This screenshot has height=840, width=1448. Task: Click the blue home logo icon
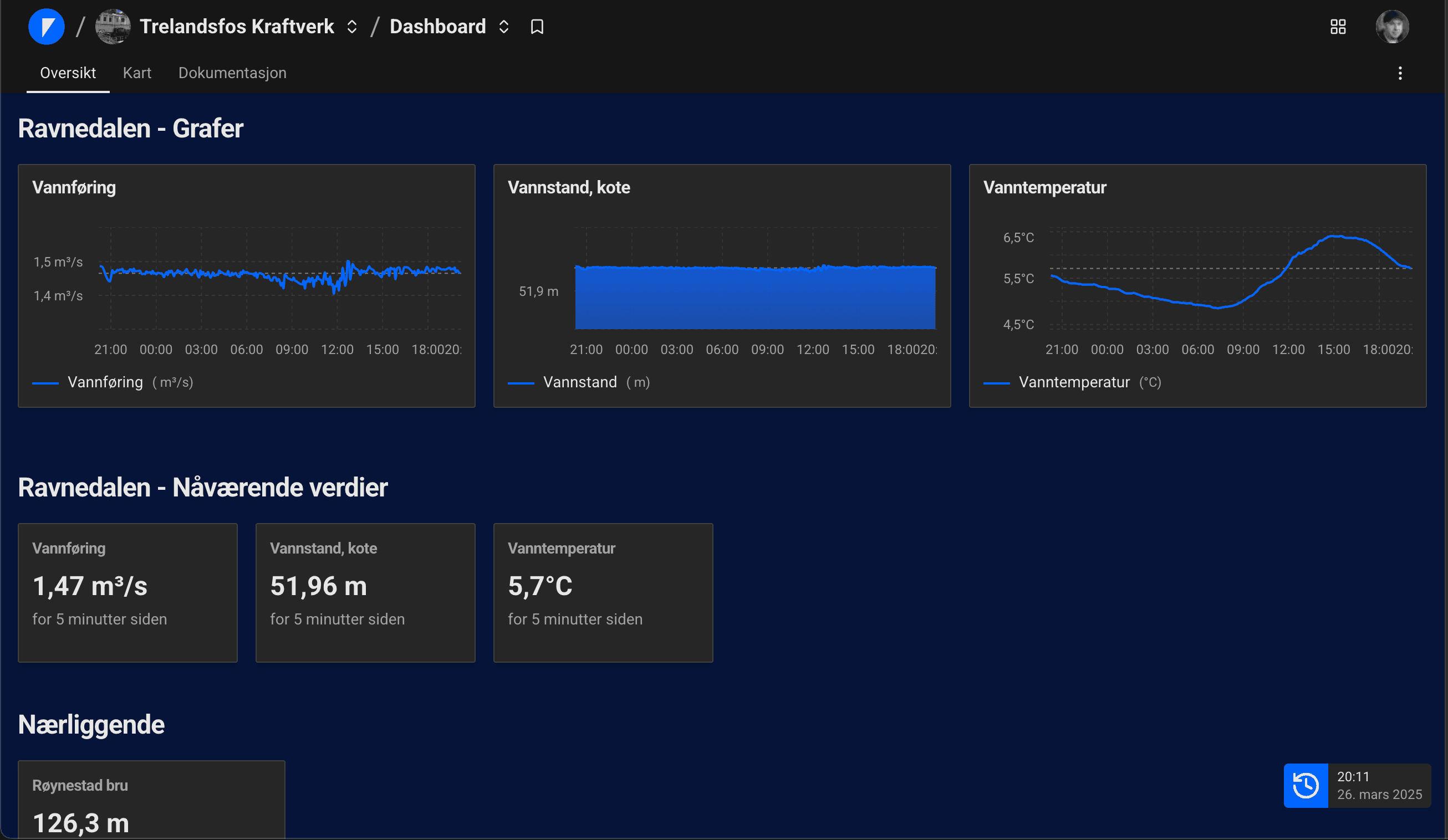(46, 27)
